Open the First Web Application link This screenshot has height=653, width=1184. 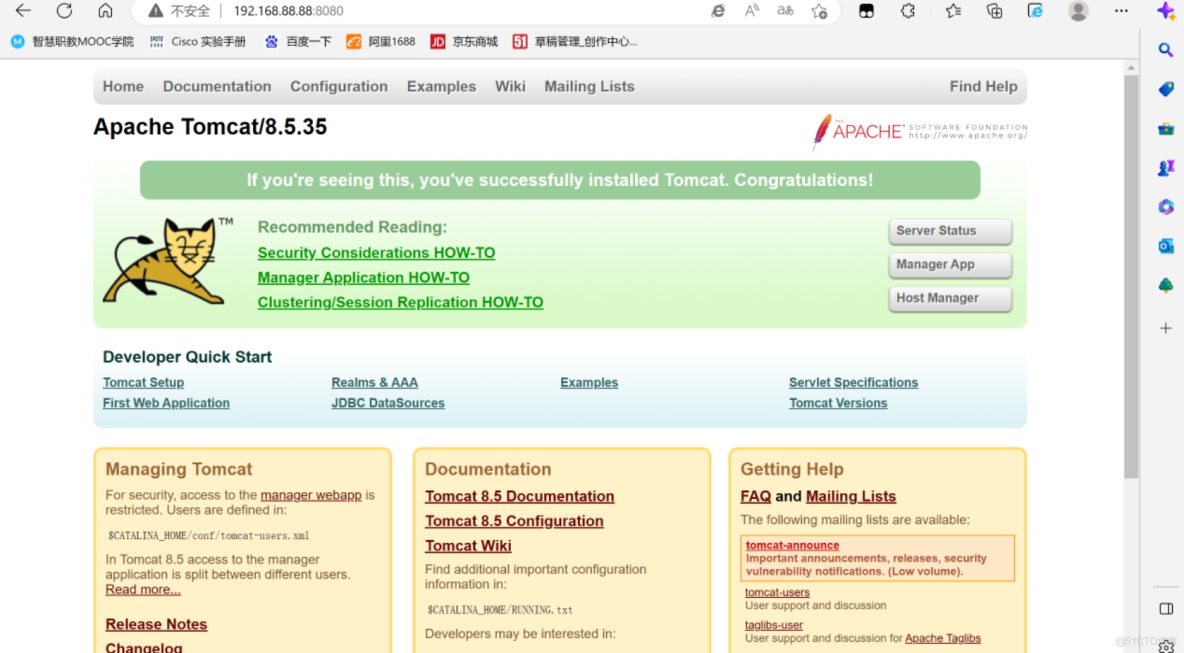[166, 403]
